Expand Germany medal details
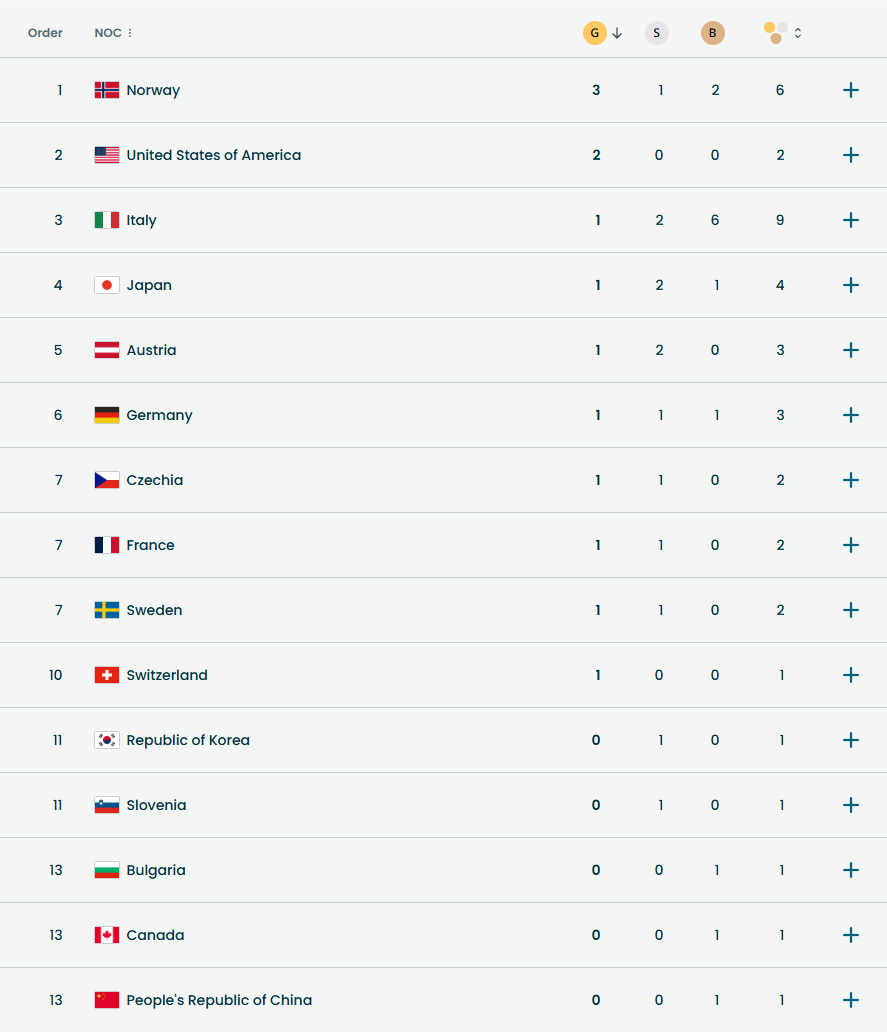The height and width of the screenshot is (1032, 887). pyautogui.click(x=851, y=415)
